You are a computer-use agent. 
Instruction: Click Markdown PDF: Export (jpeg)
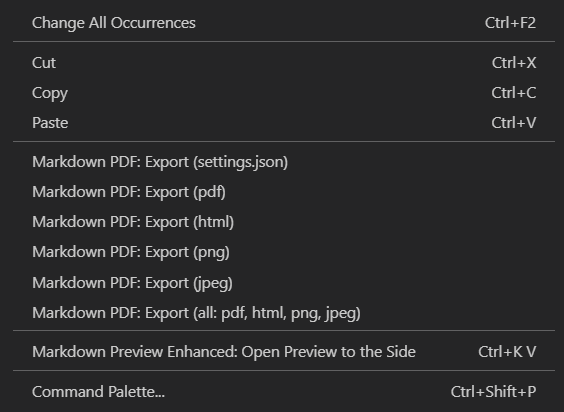pyautogui.click(x=284, y=282)
